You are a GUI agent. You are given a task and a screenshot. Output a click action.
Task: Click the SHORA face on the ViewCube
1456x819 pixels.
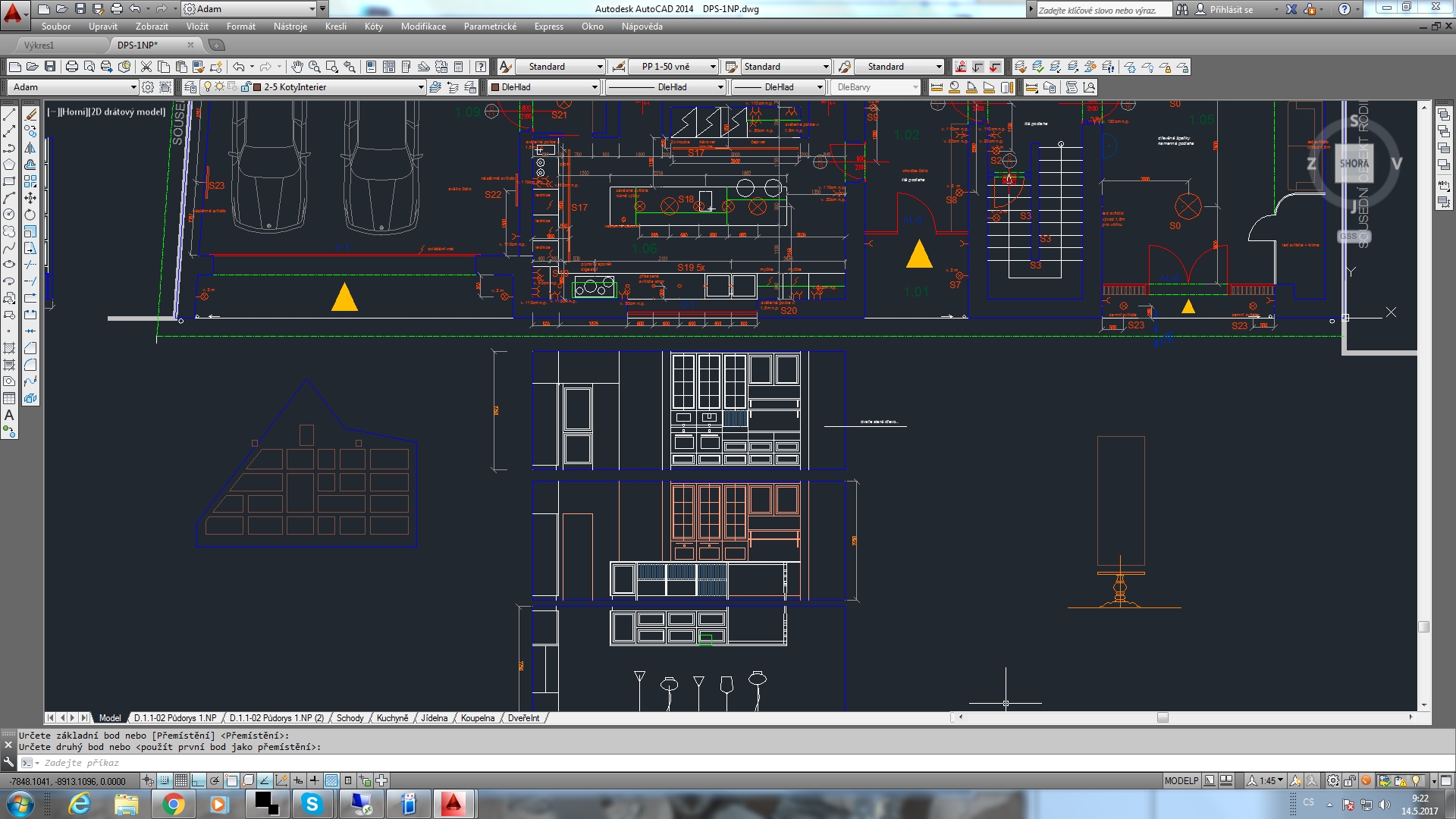tap(1354, 164)
